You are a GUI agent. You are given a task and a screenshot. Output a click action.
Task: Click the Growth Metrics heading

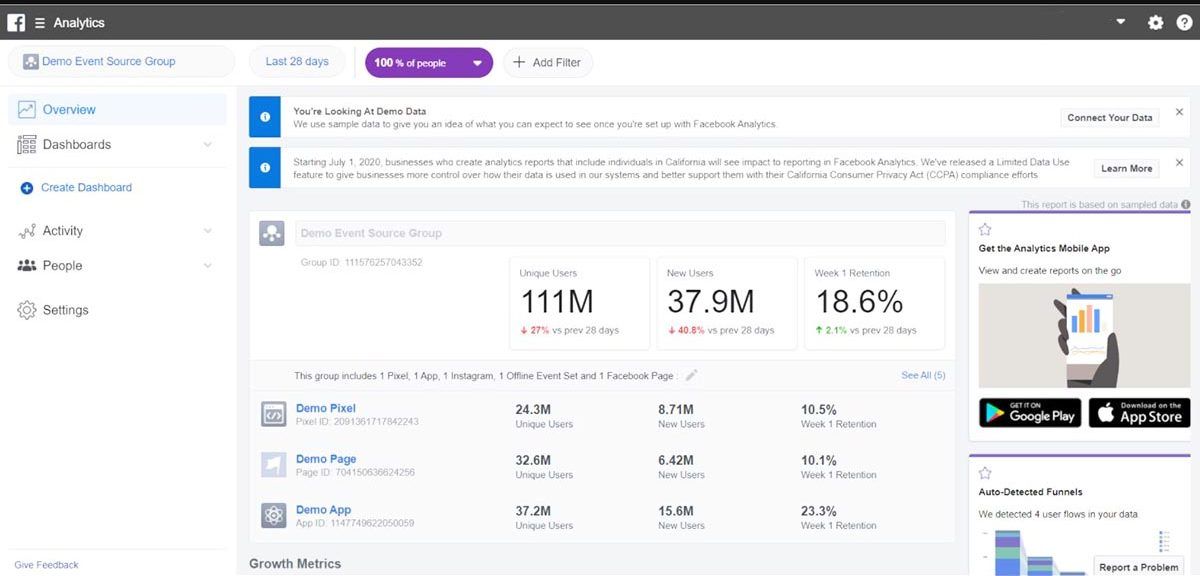click(x=295, y=564)
